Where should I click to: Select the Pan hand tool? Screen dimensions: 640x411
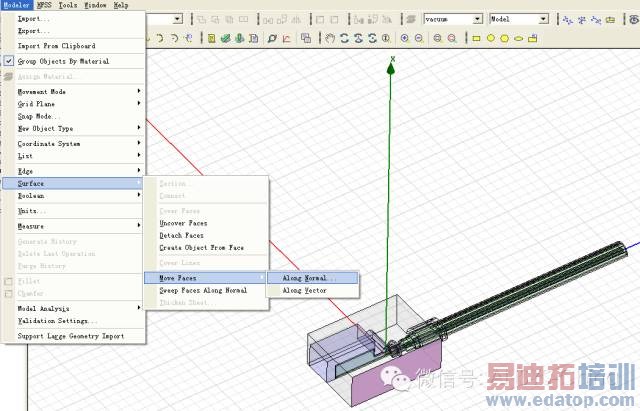coord(330,38)
